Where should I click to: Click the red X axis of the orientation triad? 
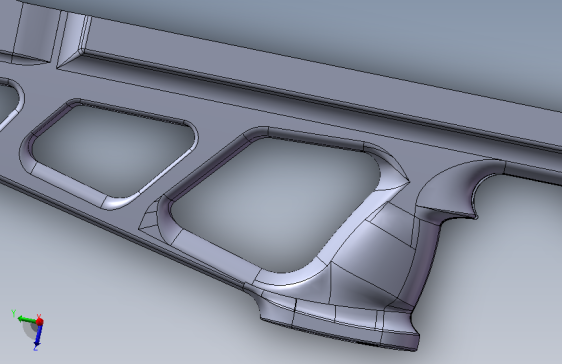[39, 321]
